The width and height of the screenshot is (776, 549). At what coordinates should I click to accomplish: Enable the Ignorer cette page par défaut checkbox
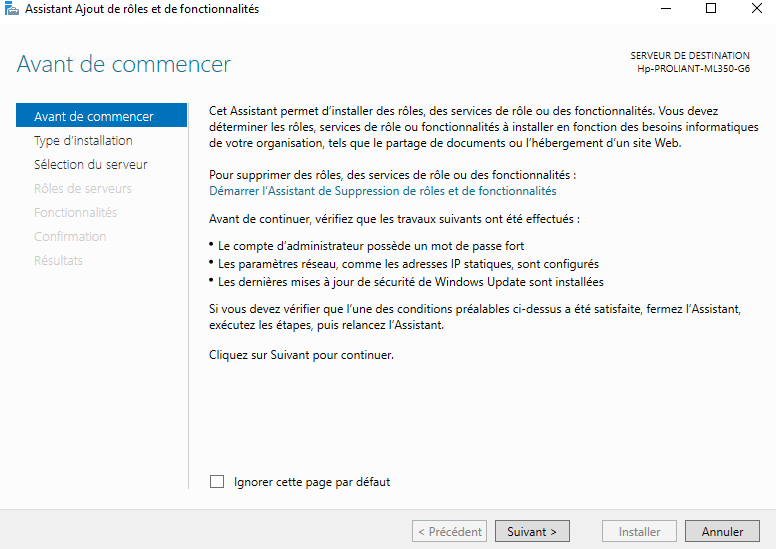pos(217,482)
